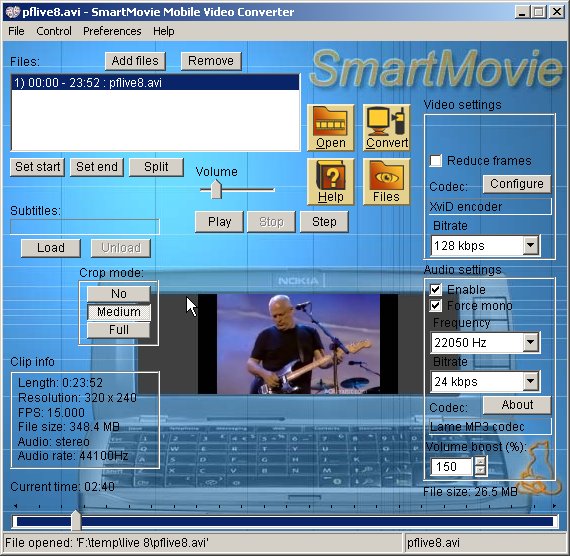The width and height of the screenshot is (570, 556).
Task: Click the Volume boost 150 value field
Action: (x=452, y=467)
